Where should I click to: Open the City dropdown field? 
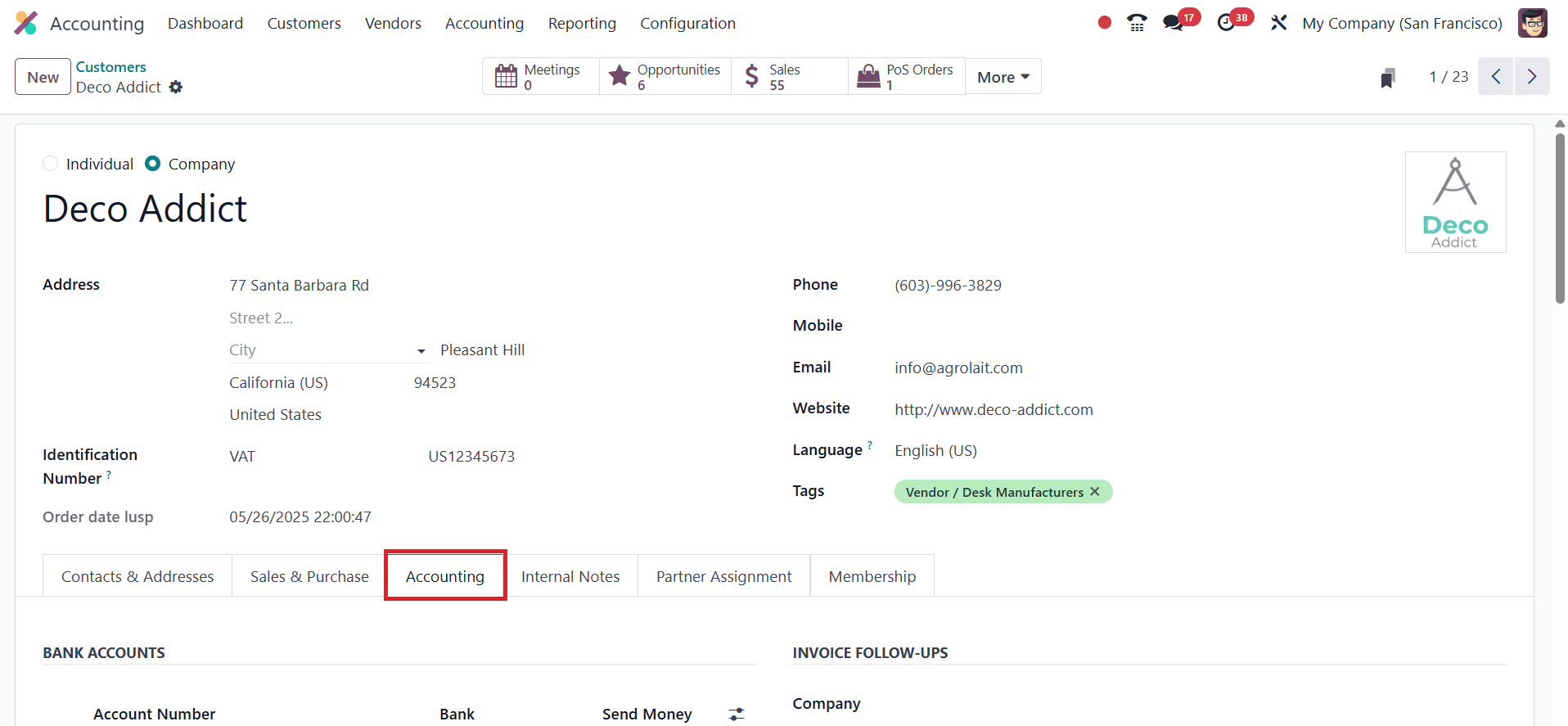[x=328, y=350]
